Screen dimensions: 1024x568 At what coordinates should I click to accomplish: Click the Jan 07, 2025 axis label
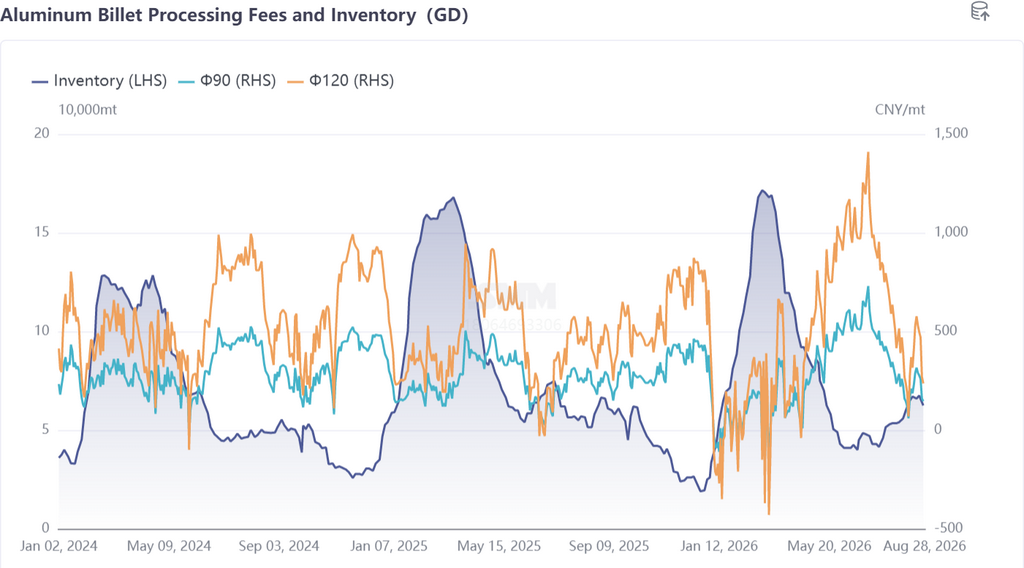click(x=389, y=546)
